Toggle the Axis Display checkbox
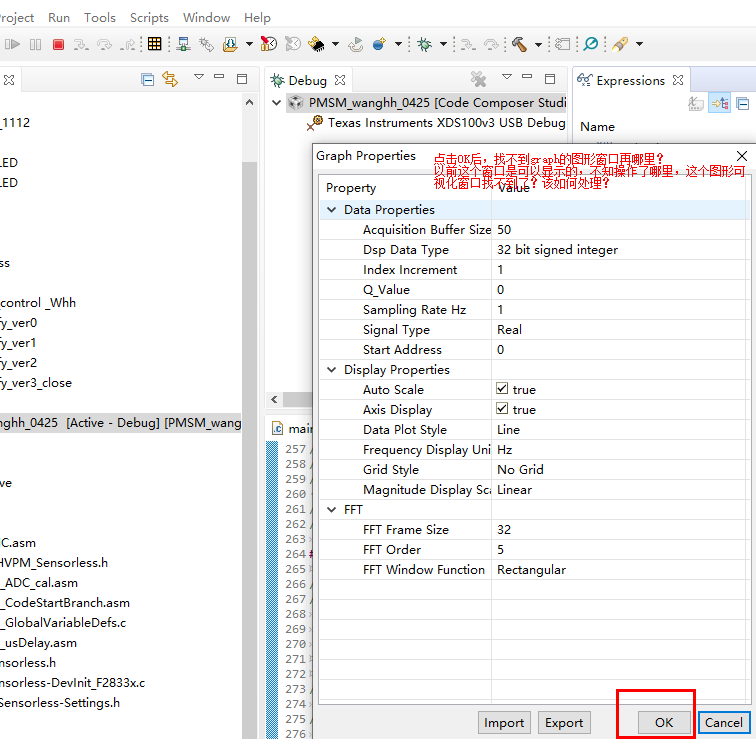 point(502,409)
